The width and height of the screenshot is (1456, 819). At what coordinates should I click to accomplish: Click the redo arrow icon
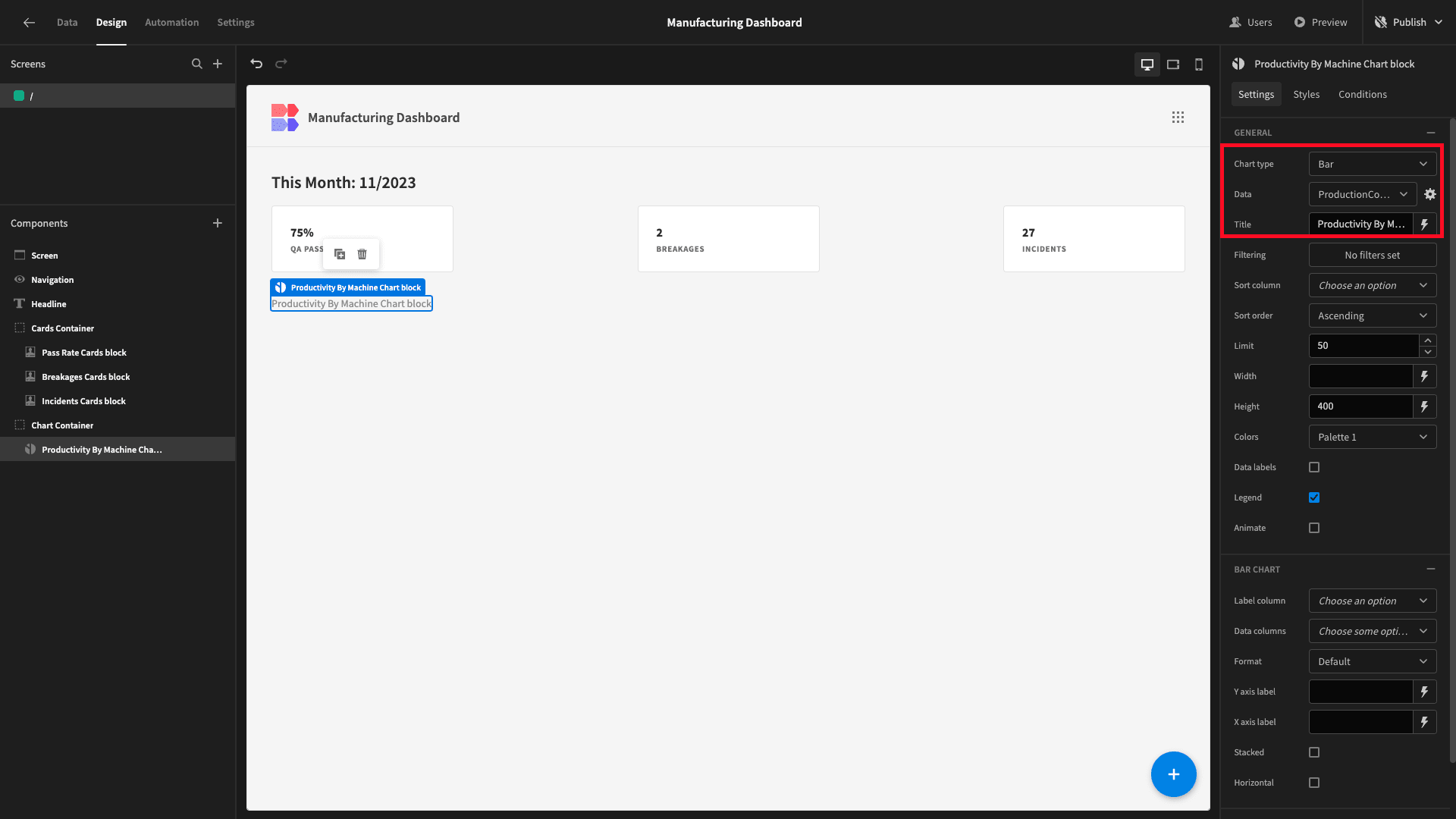tap(281, 64)
